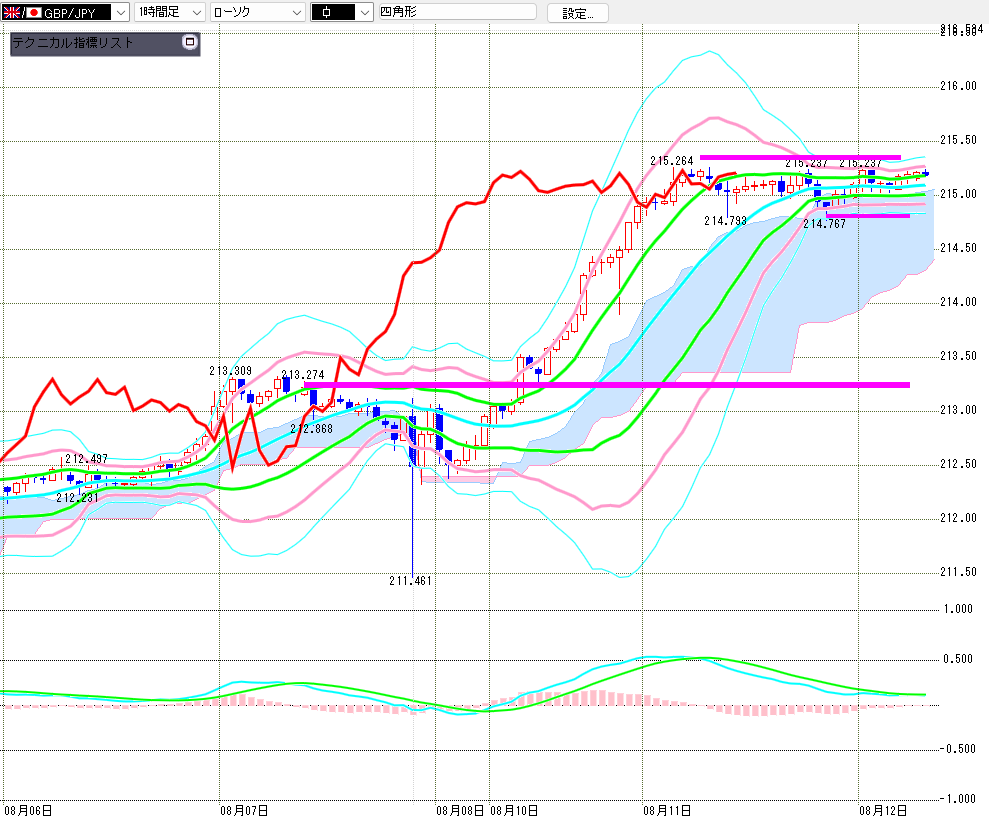Click the 設定... settings button
Image resolution: width=989 pixels, height=821 pixels.
point(577,13)
